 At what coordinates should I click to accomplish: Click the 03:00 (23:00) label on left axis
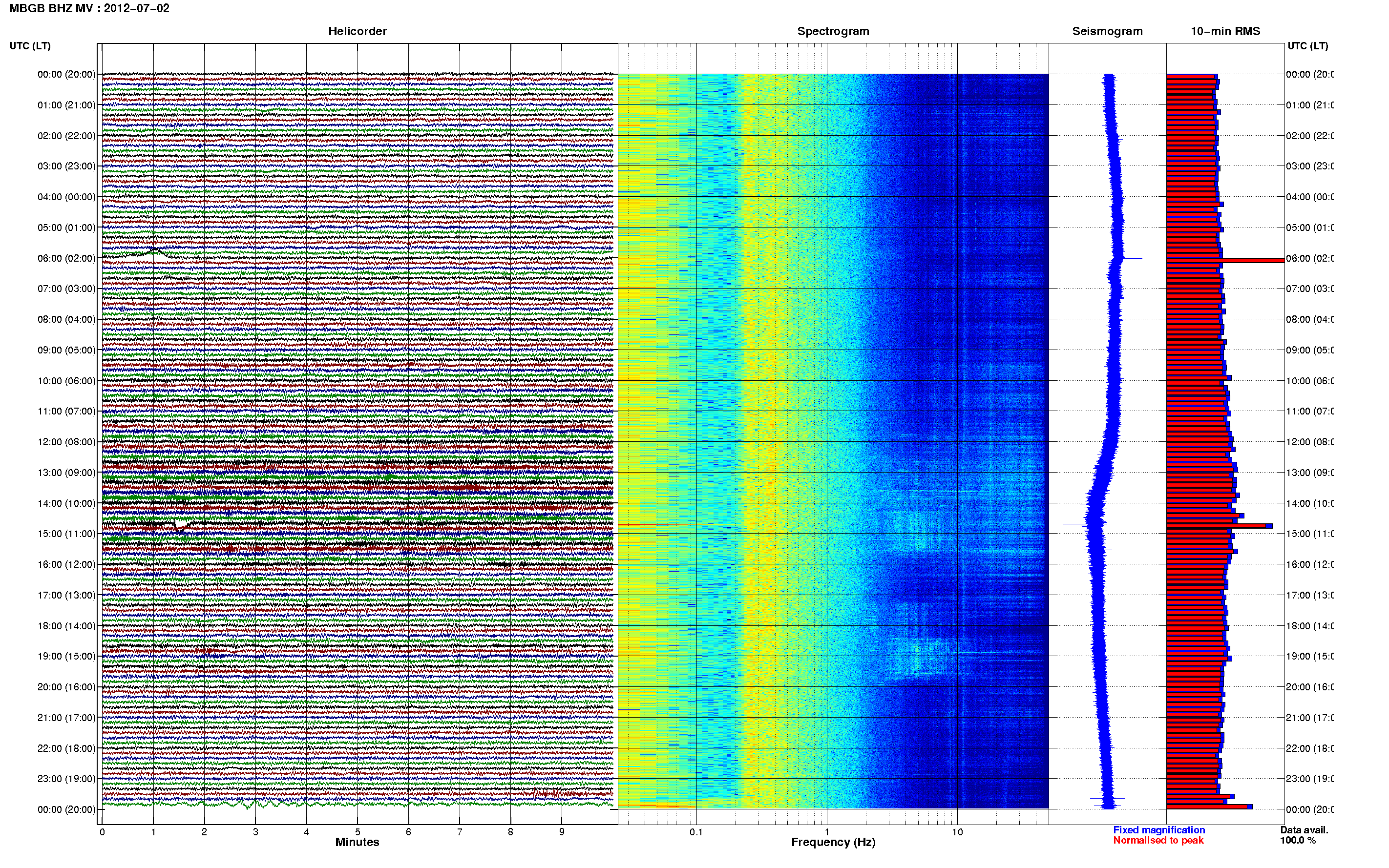(66, 166)
